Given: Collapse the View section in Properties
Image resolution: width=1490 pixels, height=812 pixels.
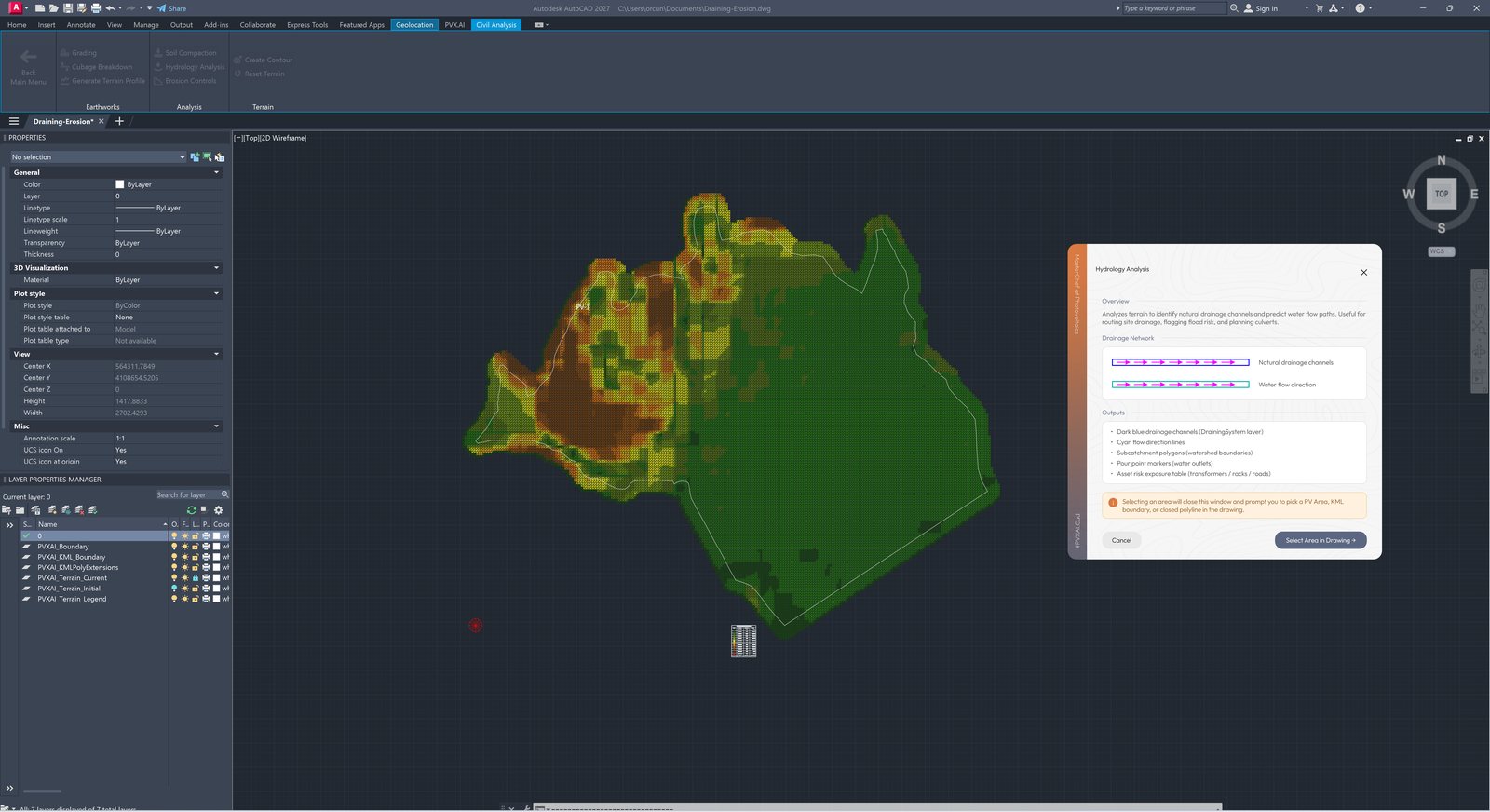Looking at the screenshot, I should point(217,354).
